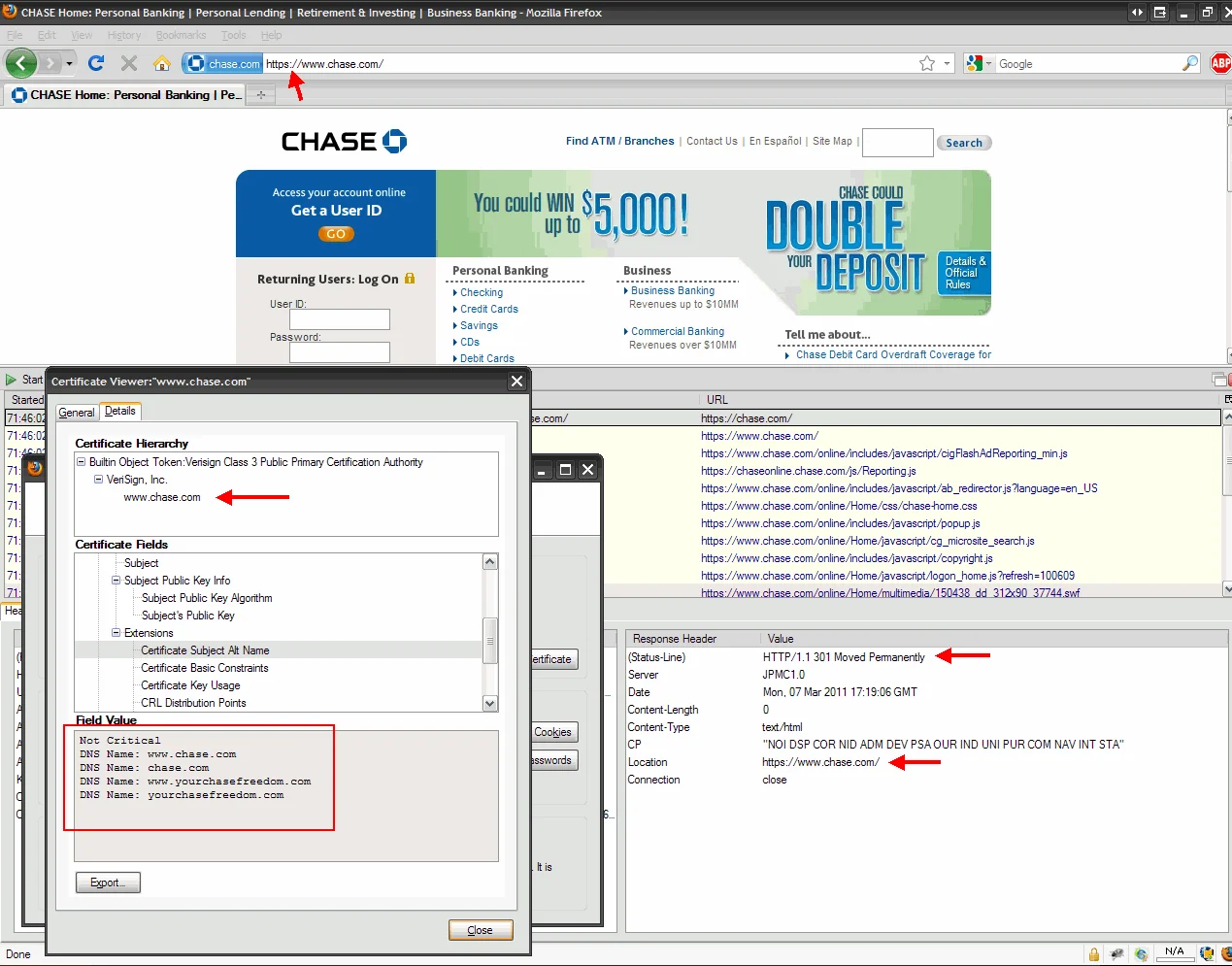Collapse Subject Public Key Info node

(117, 581)
